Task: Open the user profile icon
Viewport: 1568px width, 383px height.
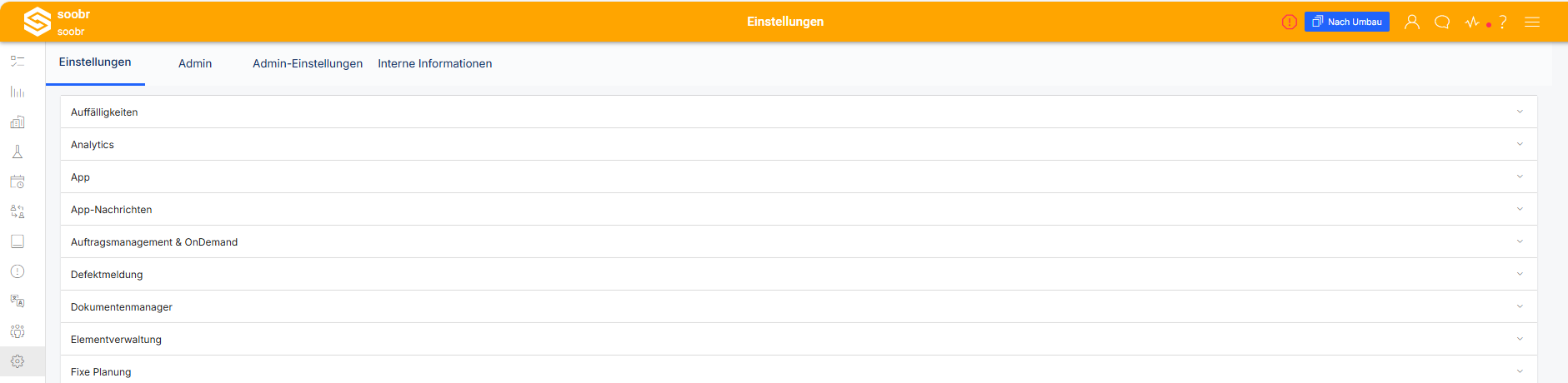Action: [x=1412, y=22]
